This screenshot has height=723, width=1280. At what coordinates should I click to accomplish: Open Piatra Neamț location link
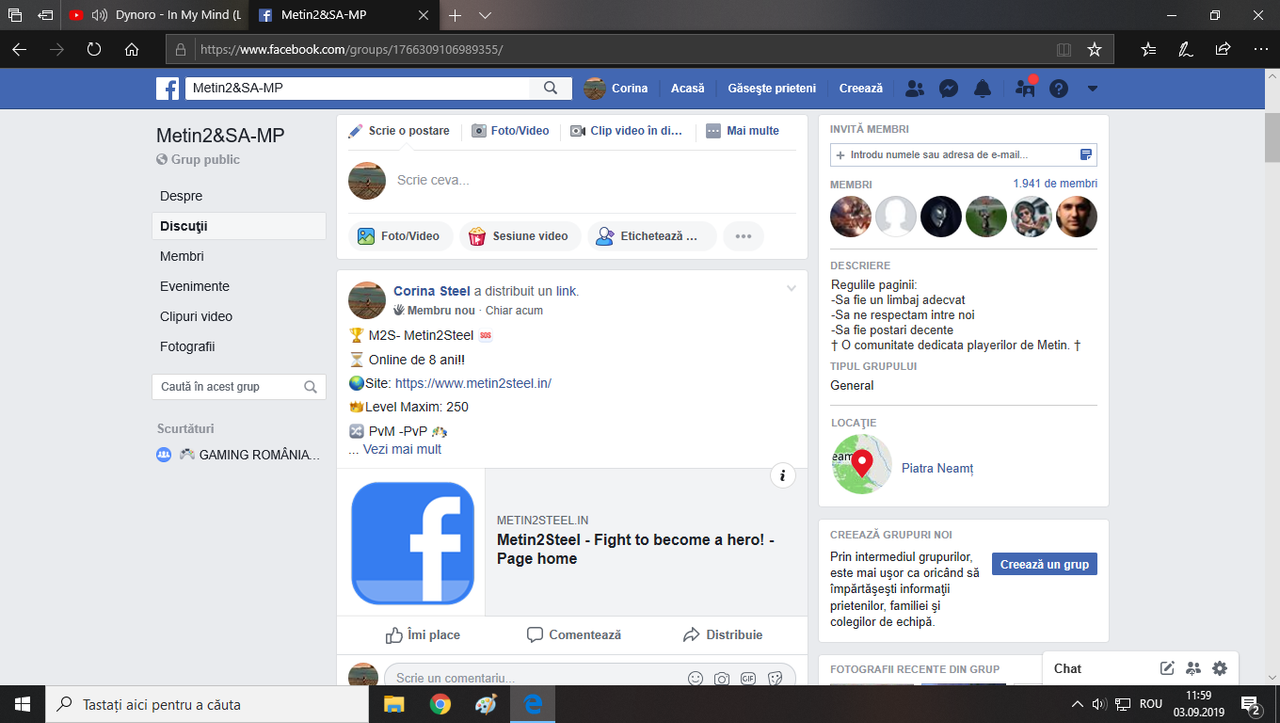937,468
